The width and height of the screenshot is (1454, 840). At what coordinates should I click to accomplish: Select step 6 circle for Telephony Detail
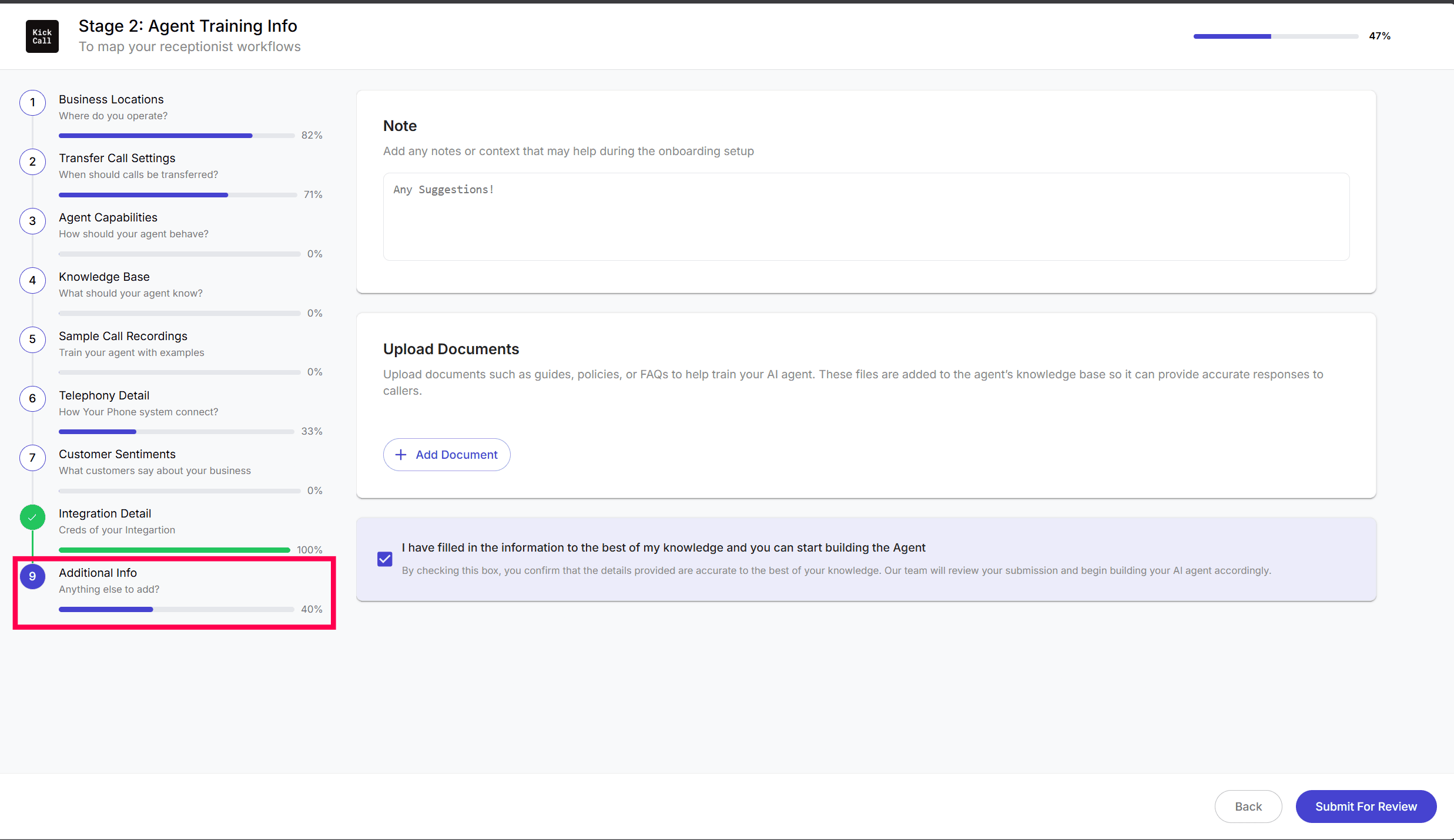click(x=33, y=399)
